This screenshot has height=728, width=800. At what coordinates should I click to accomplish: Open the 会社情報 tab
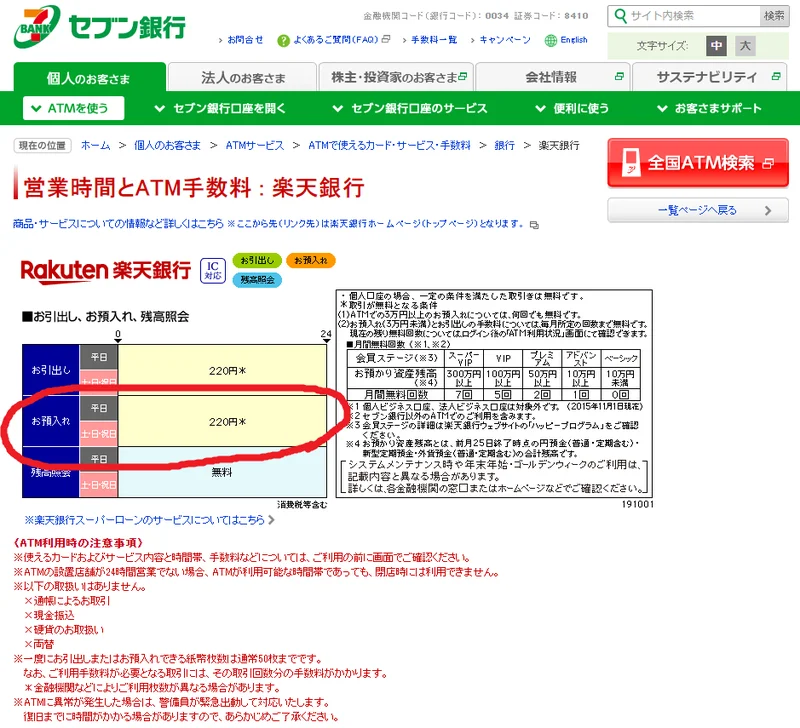(x=553, y=78)
